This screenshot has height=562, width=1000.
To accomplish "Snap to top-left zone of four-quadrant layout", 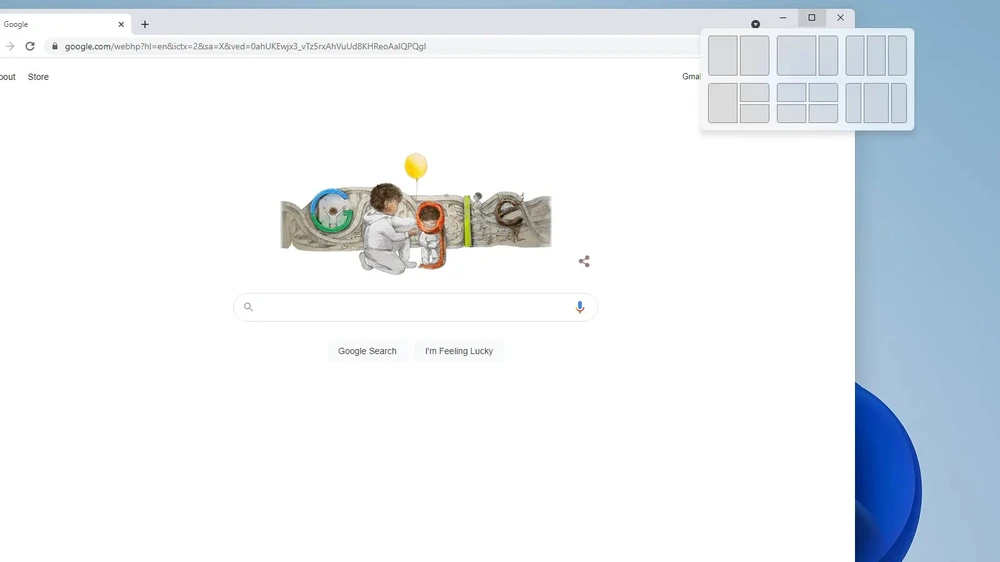I will [791, 92].
